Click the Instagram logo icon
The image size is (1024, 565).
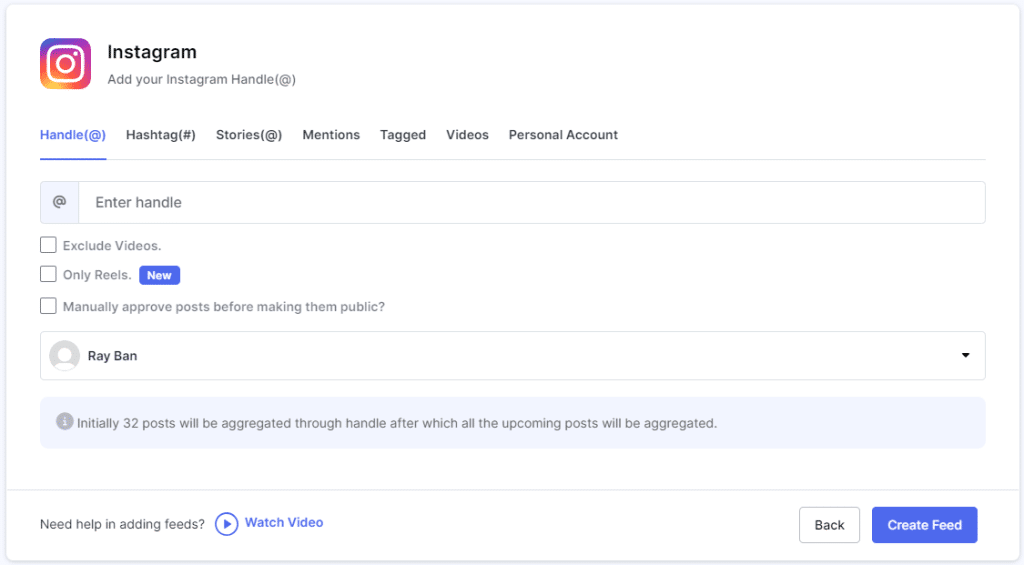coord(65,64)
